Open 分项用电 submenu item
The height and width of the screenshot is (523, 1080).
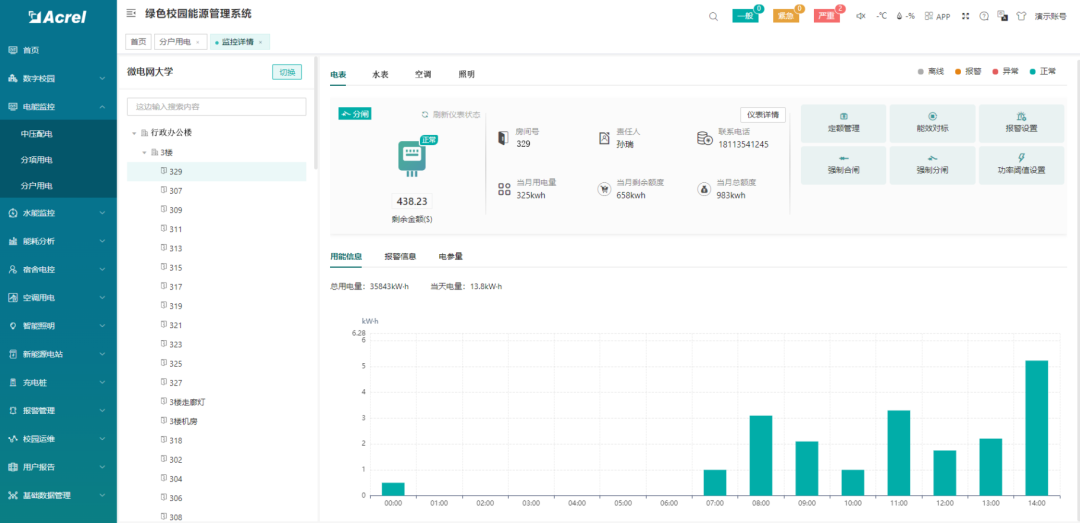tap(59, 160)
